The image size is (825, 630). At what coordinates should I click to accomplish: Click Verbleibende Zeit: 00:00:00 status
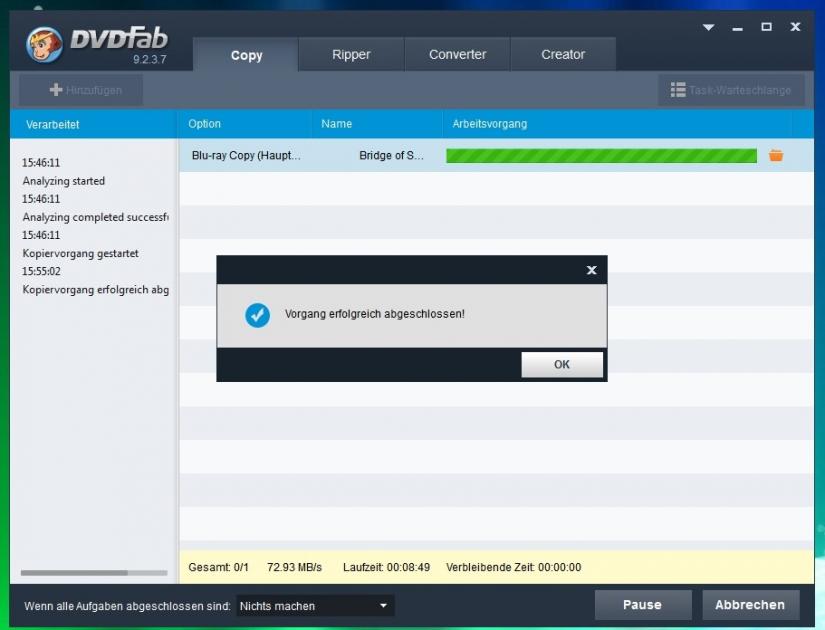click(514, 567)
